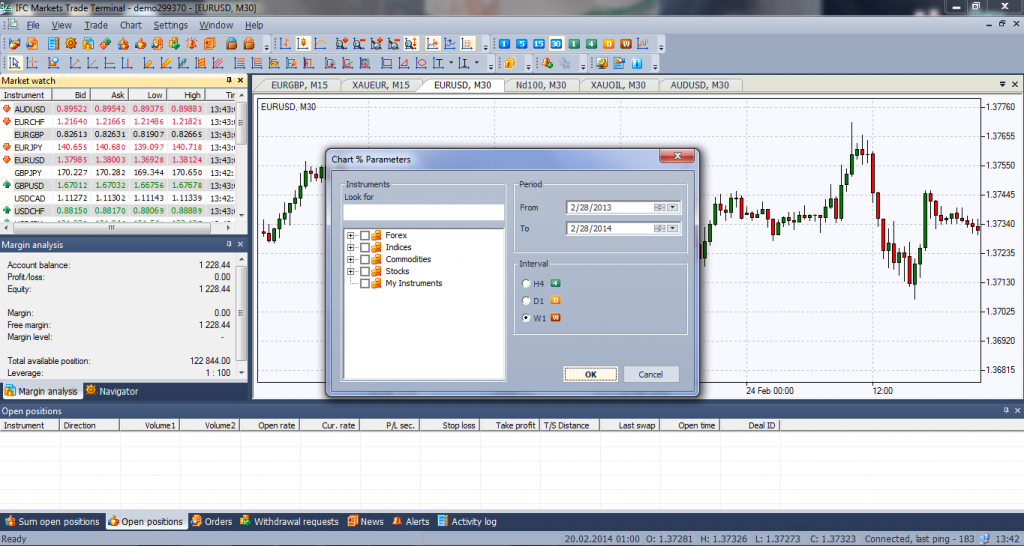The image size is (1024, 546).
Task: Select the M15 timeframe toolbar icon
Action: click(x=539, y=44)
